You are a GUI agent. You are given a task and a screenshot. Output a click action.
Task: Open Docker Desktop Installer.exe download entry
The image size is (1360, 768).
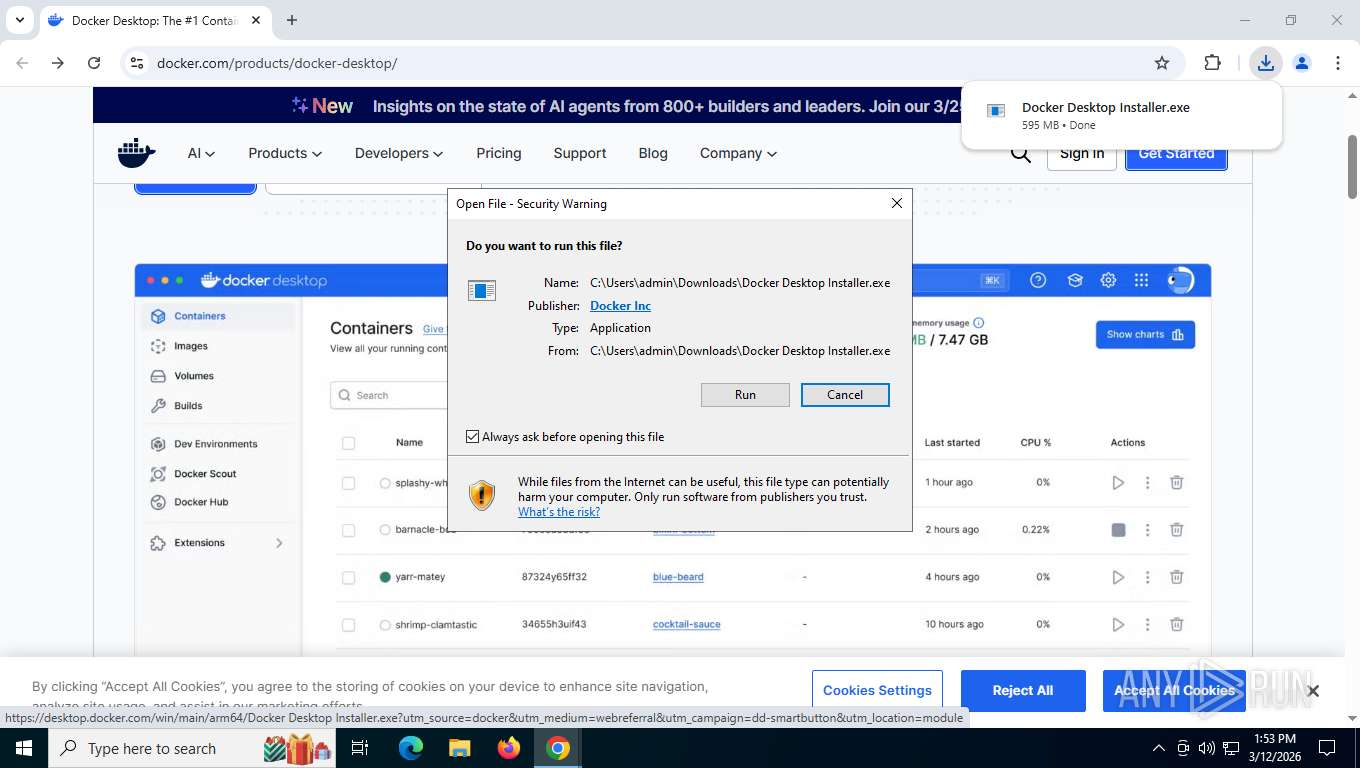tap(1122, 115)
